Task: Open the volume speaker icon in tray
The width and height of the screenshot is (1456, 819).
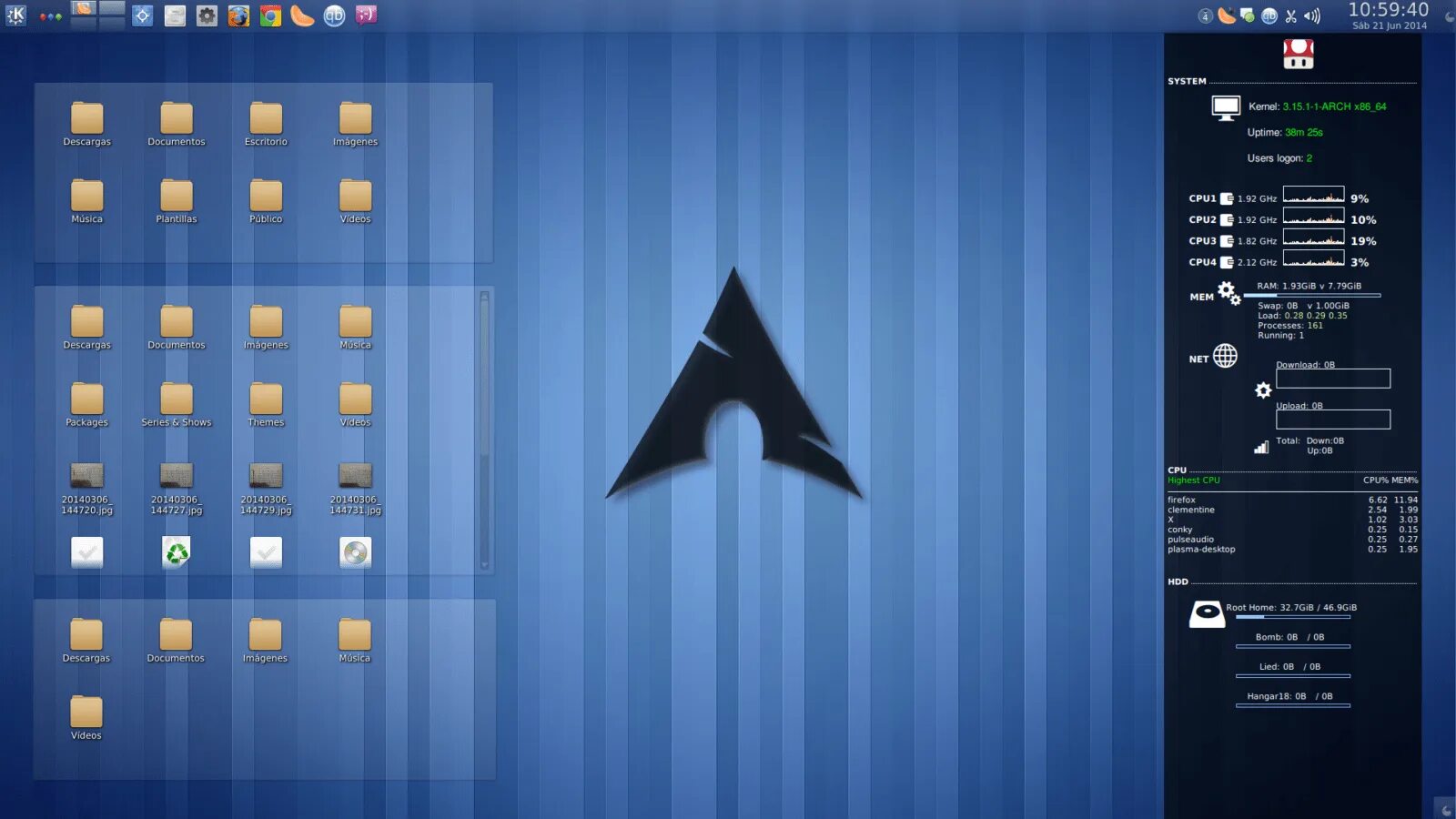Action: point(1311,15)
